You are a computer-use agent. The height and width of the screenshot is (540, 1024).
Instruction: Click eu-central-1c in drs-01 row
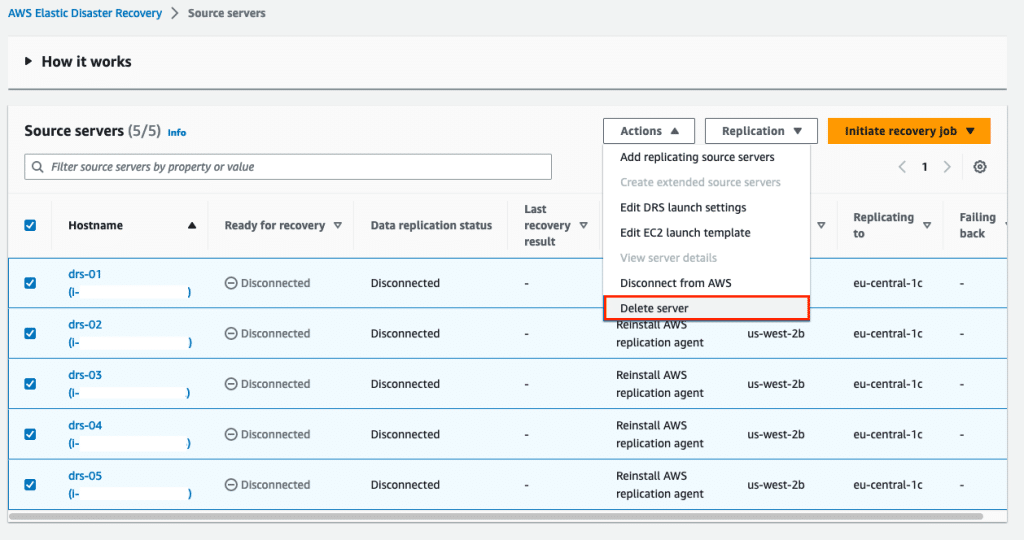click(888, 283)
